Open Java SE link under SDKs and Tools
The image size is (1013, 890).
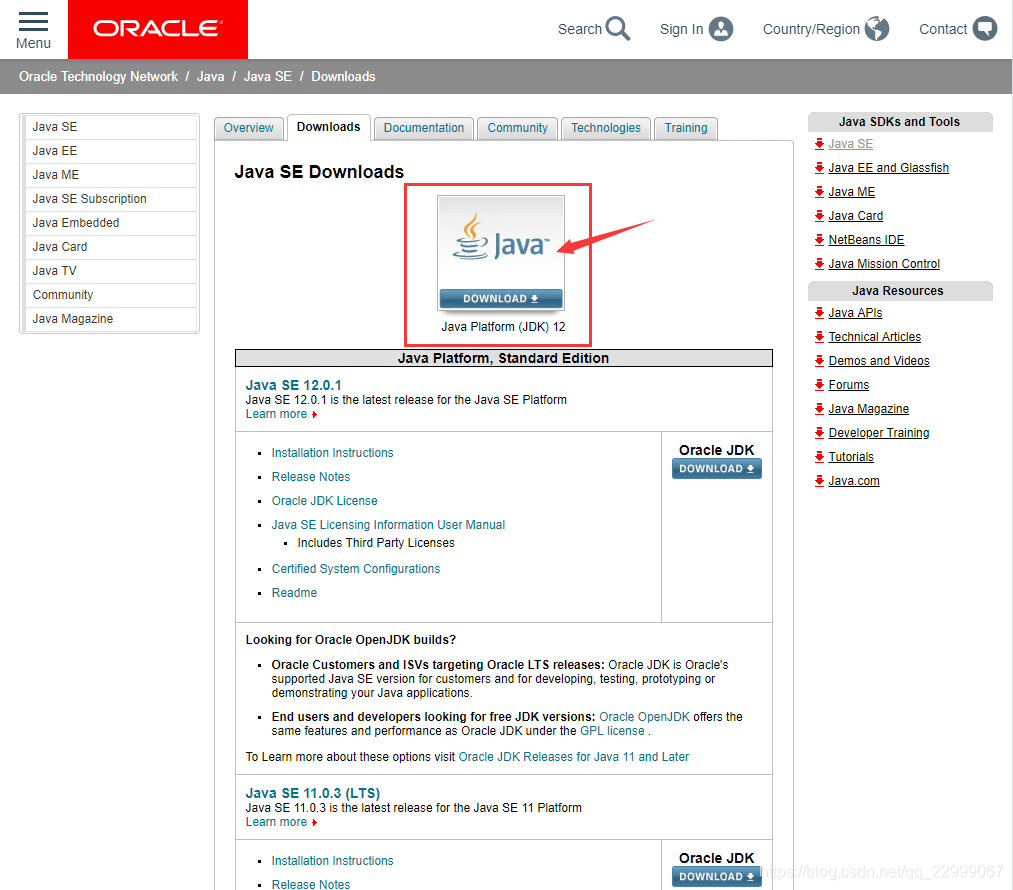[850, 143]
